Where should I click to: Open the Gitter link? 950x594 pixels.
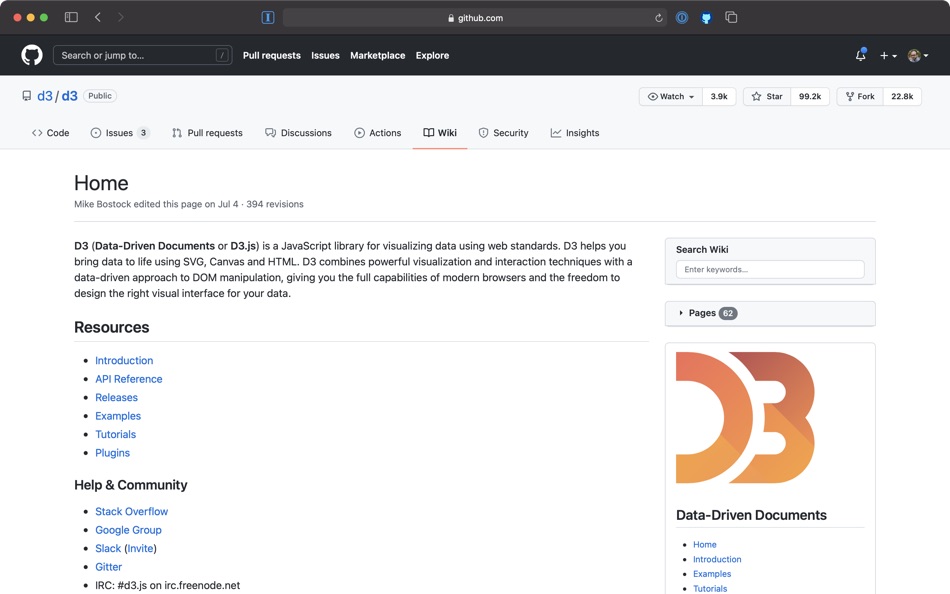tap(108, 567)
